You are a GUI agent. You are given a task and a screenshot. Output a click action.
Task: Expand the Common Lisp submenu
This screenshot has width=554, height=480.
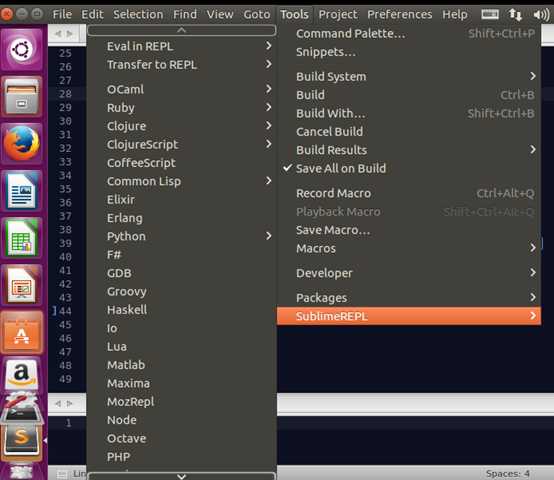(182, 181)
